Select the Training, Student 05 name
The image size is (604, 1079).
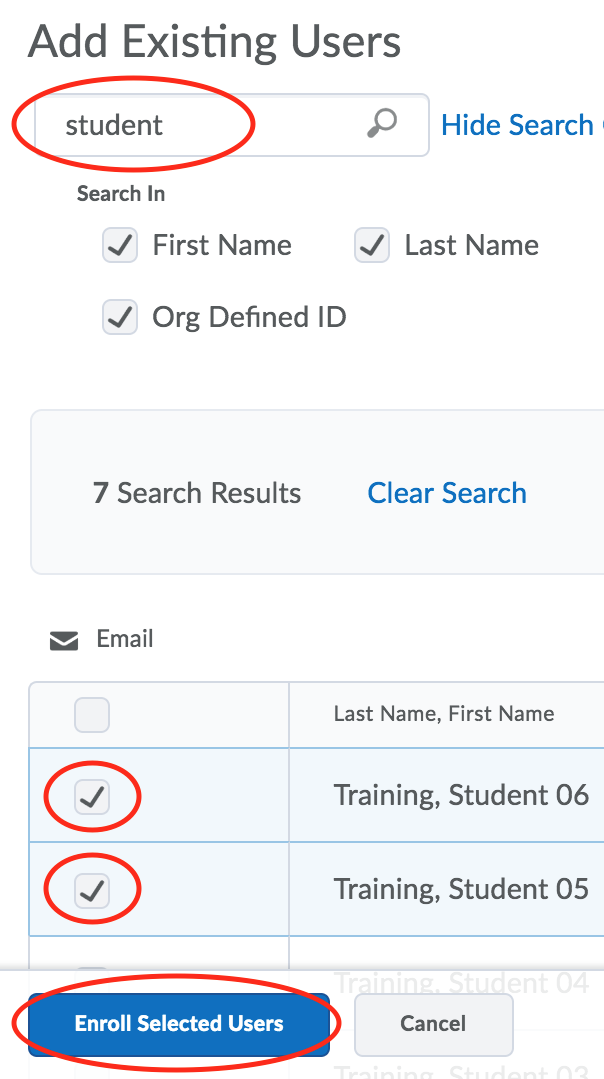click(x=461, y=889)
